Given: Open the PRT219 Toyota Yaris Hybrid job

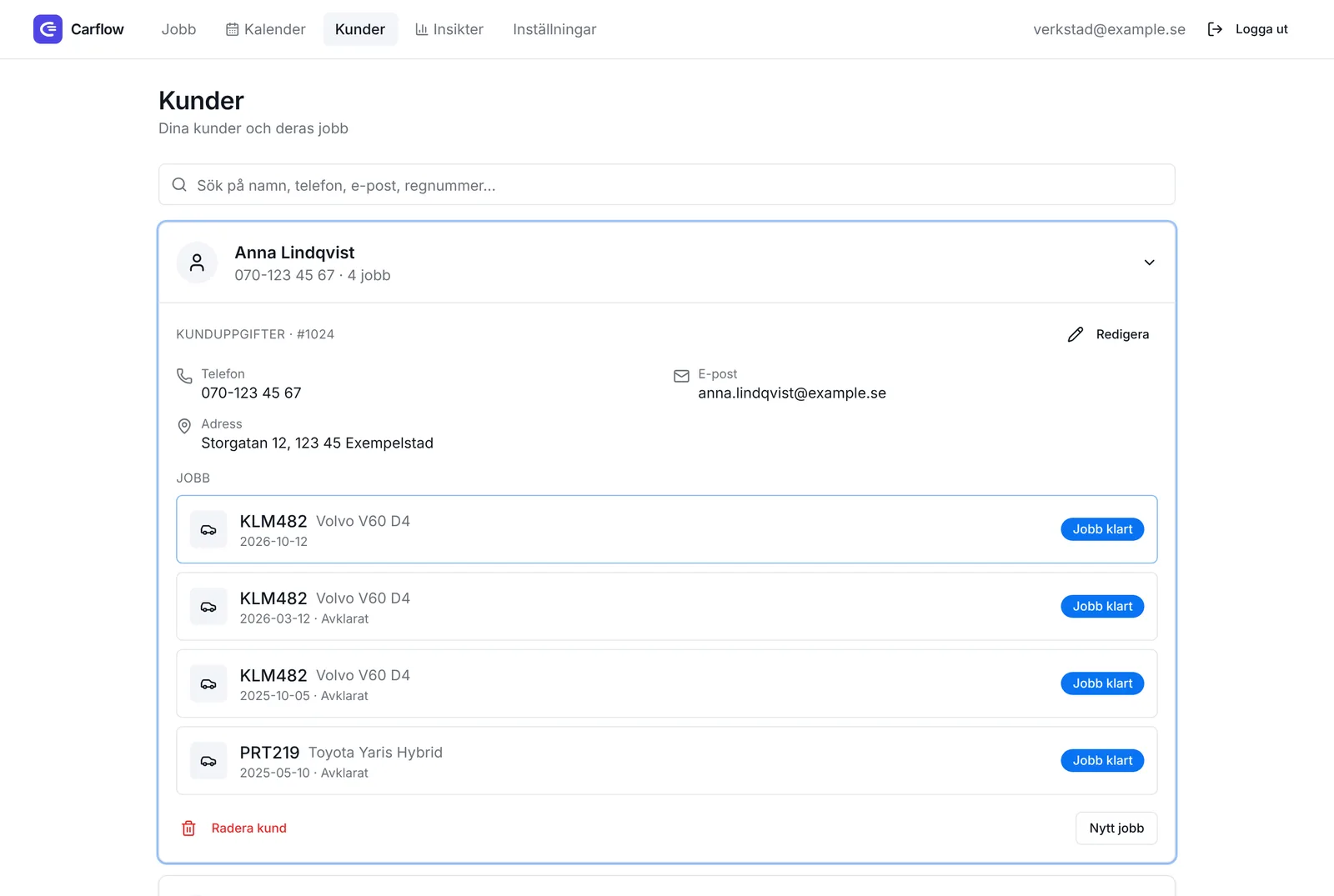Looking at the screenshot, I should point(667,760).
